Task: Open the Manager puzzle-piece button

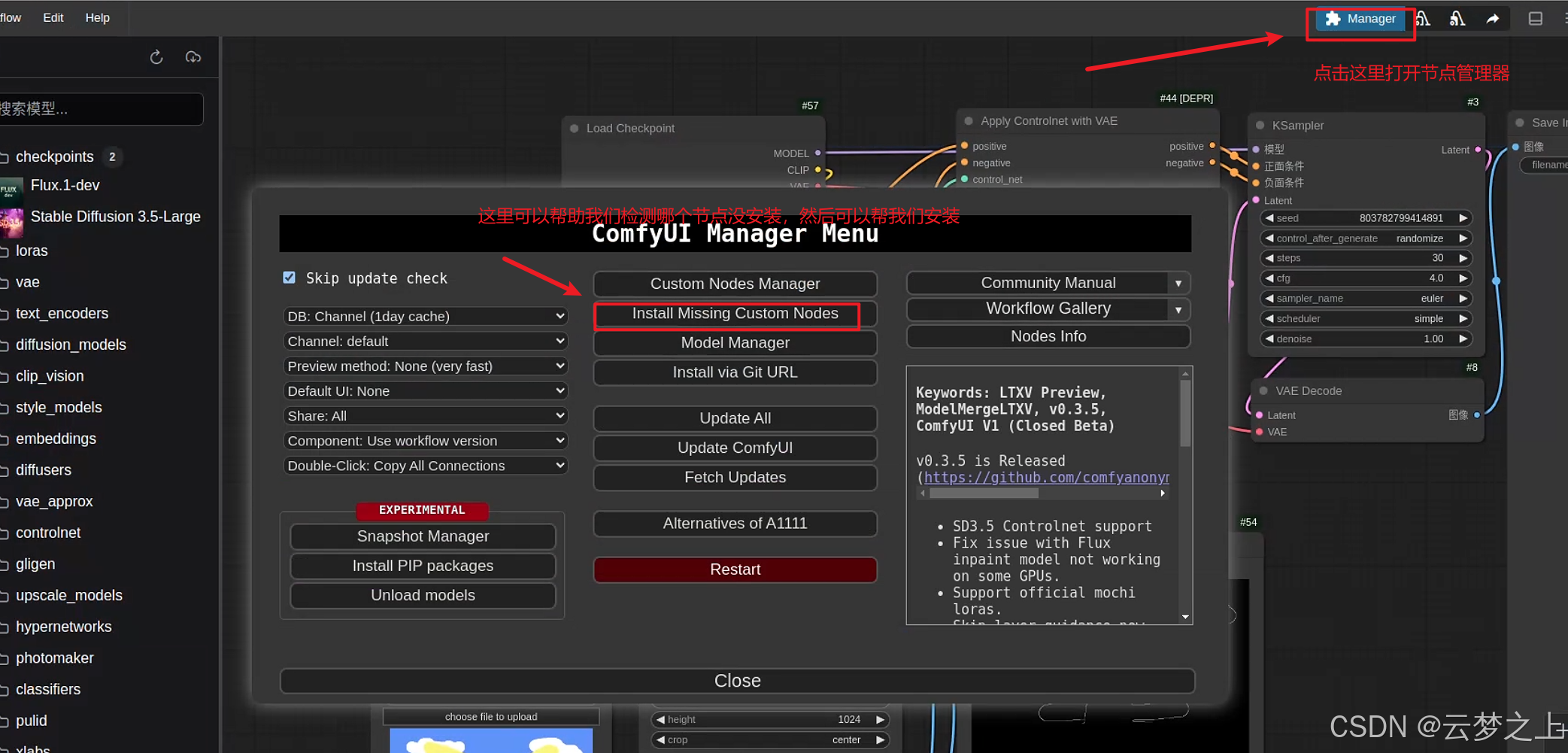Action: coord(1360,19)
